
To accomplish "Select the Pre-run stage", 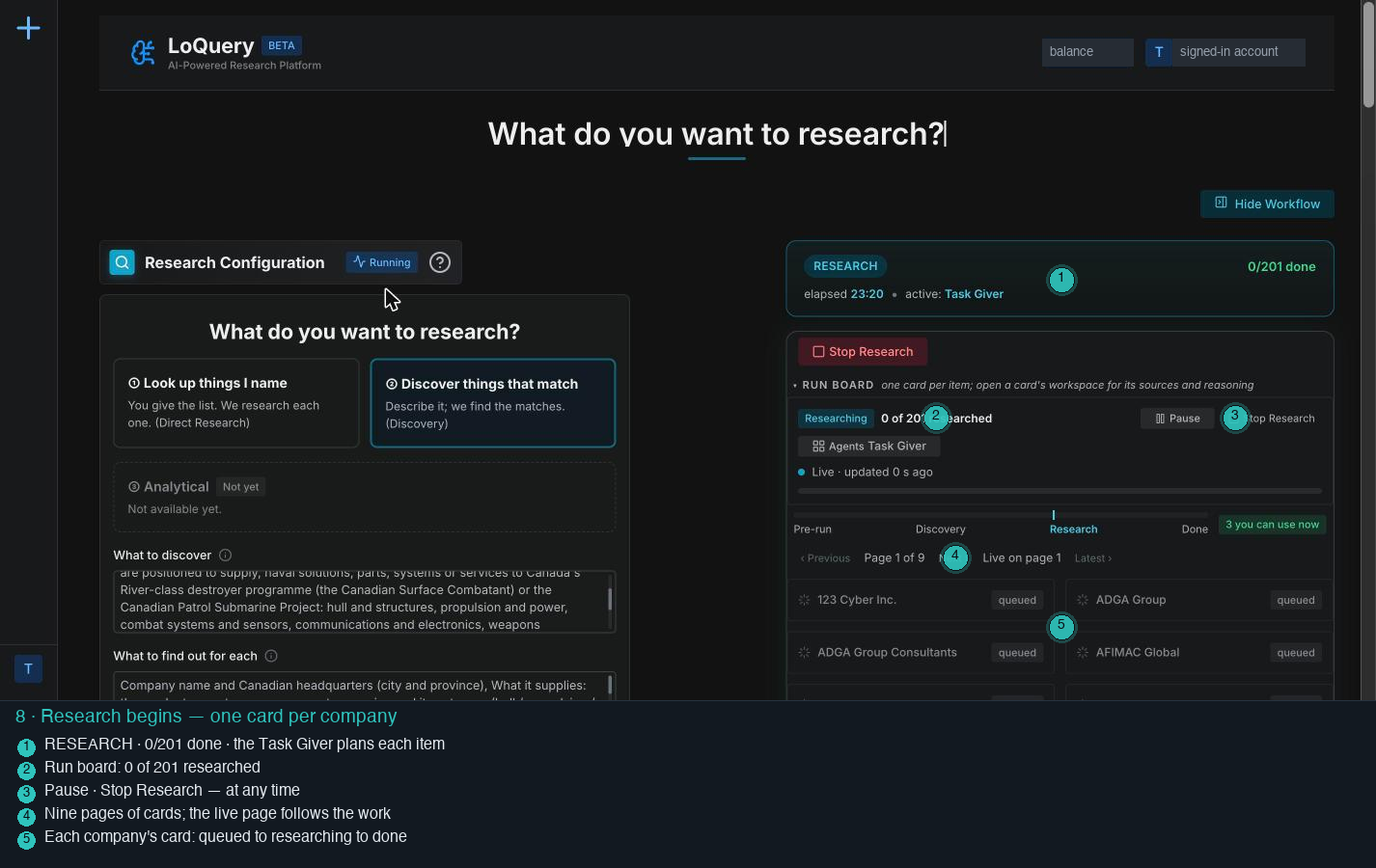I will pyautogui.click(x=812, y=529).
